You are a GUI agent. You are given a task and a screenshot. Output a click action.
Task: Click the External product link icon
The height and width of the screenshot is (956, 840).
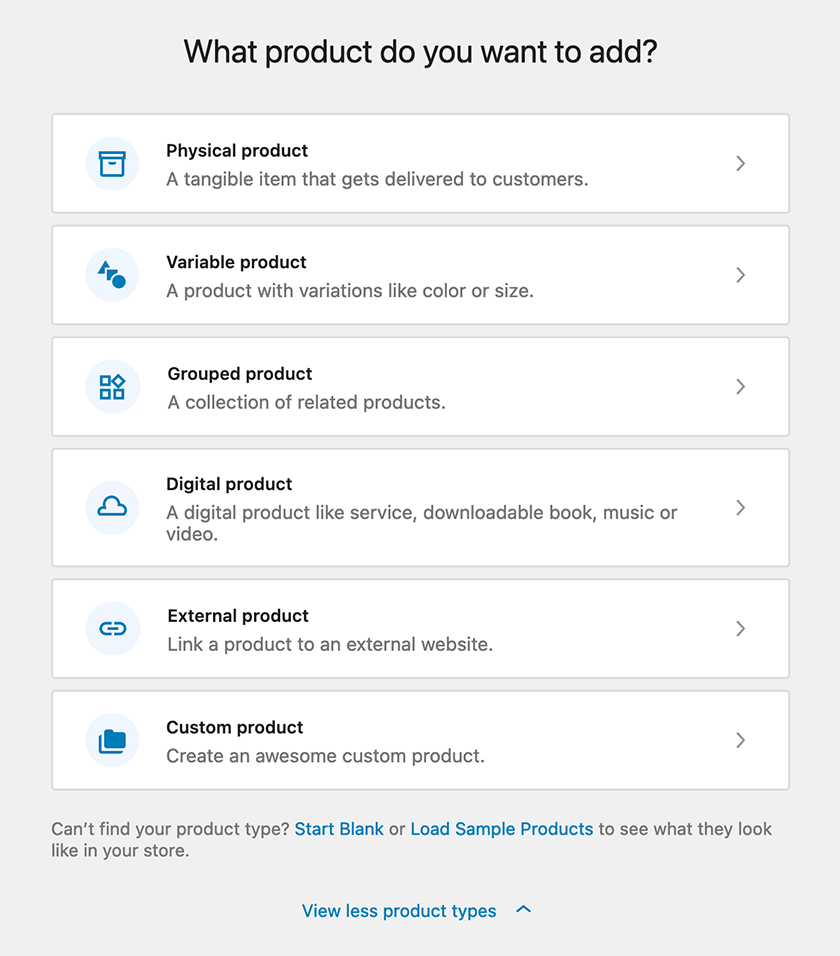click(112, 629)
